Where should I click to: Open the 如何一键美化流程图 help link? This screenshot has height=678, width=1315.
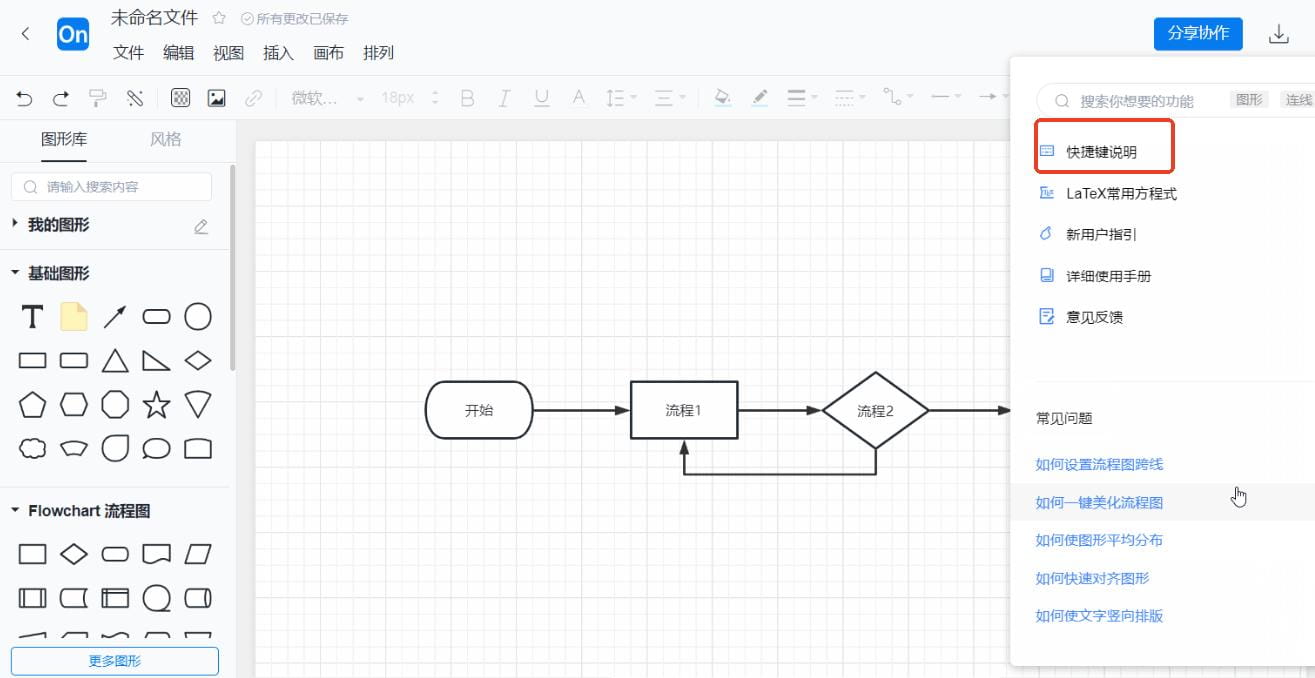click(1100, 502)
